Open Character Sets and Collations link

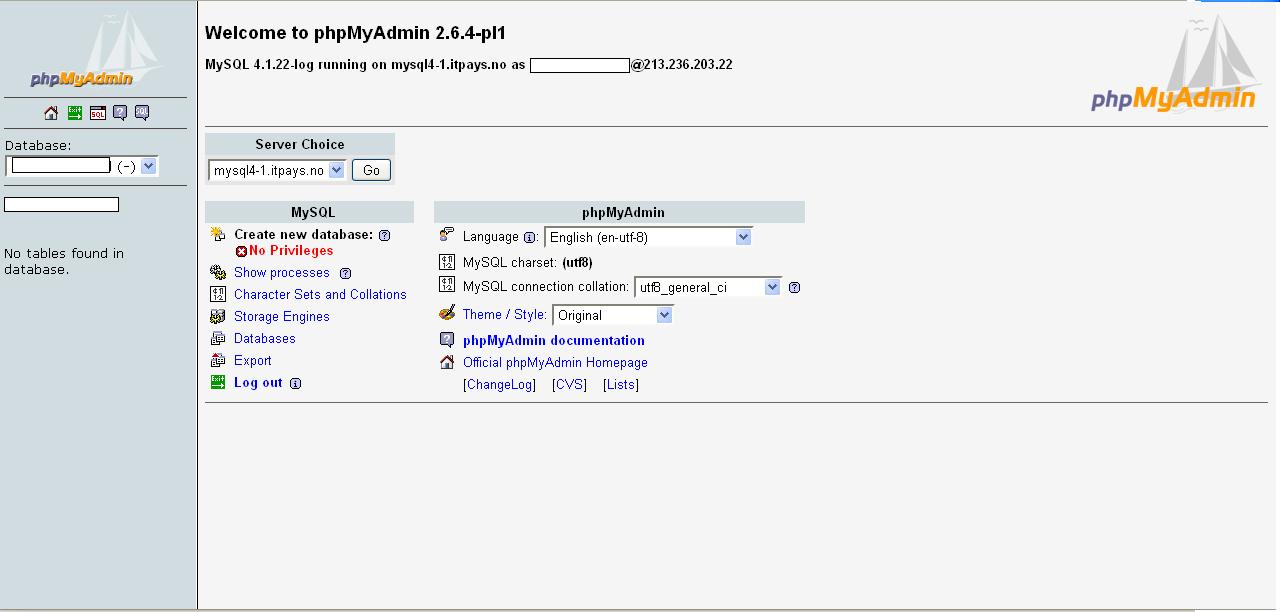[x=320, y=294]
